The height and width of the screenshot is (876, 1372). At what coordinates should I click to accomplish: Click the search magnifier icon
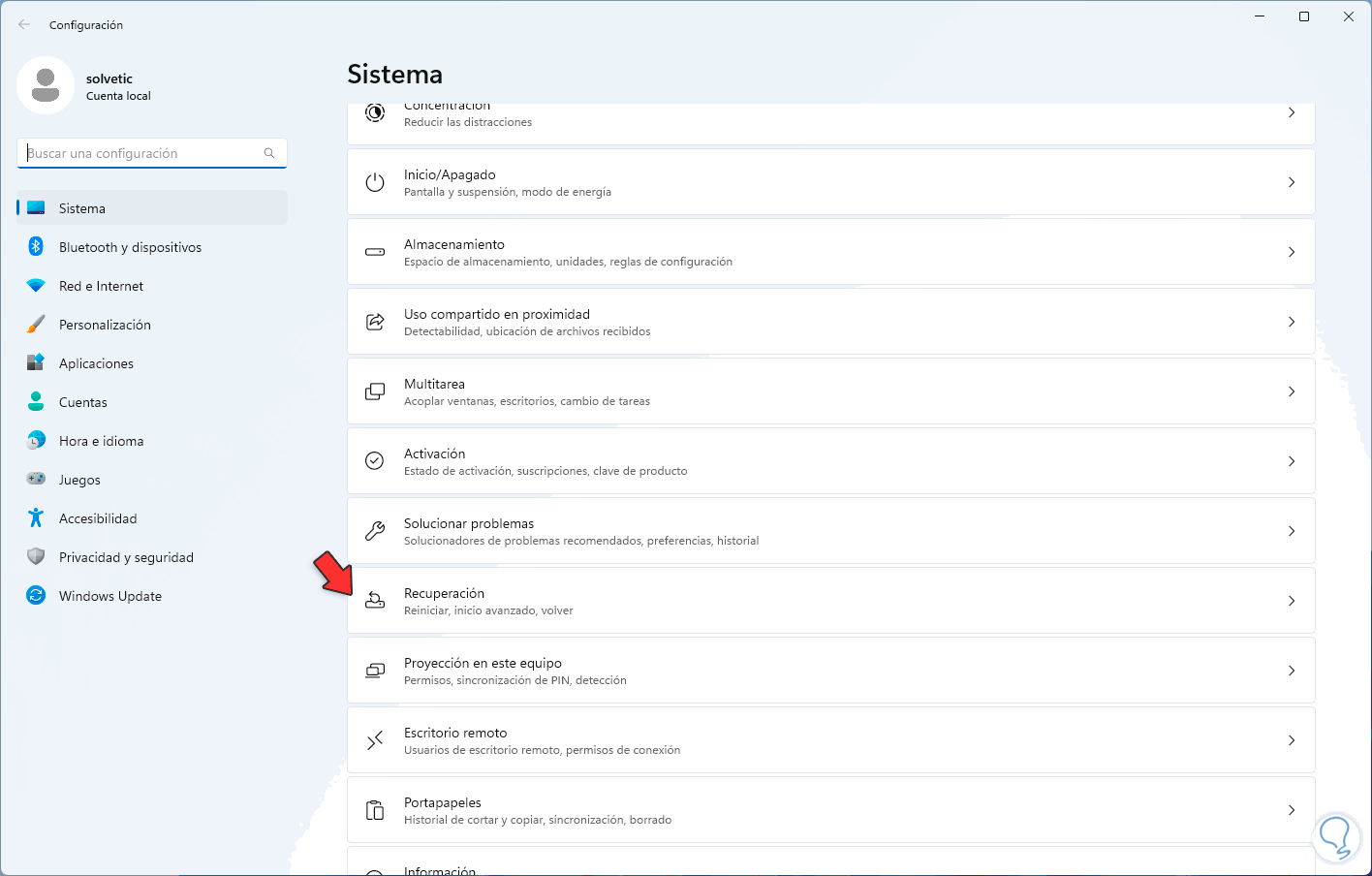point(269,153)
